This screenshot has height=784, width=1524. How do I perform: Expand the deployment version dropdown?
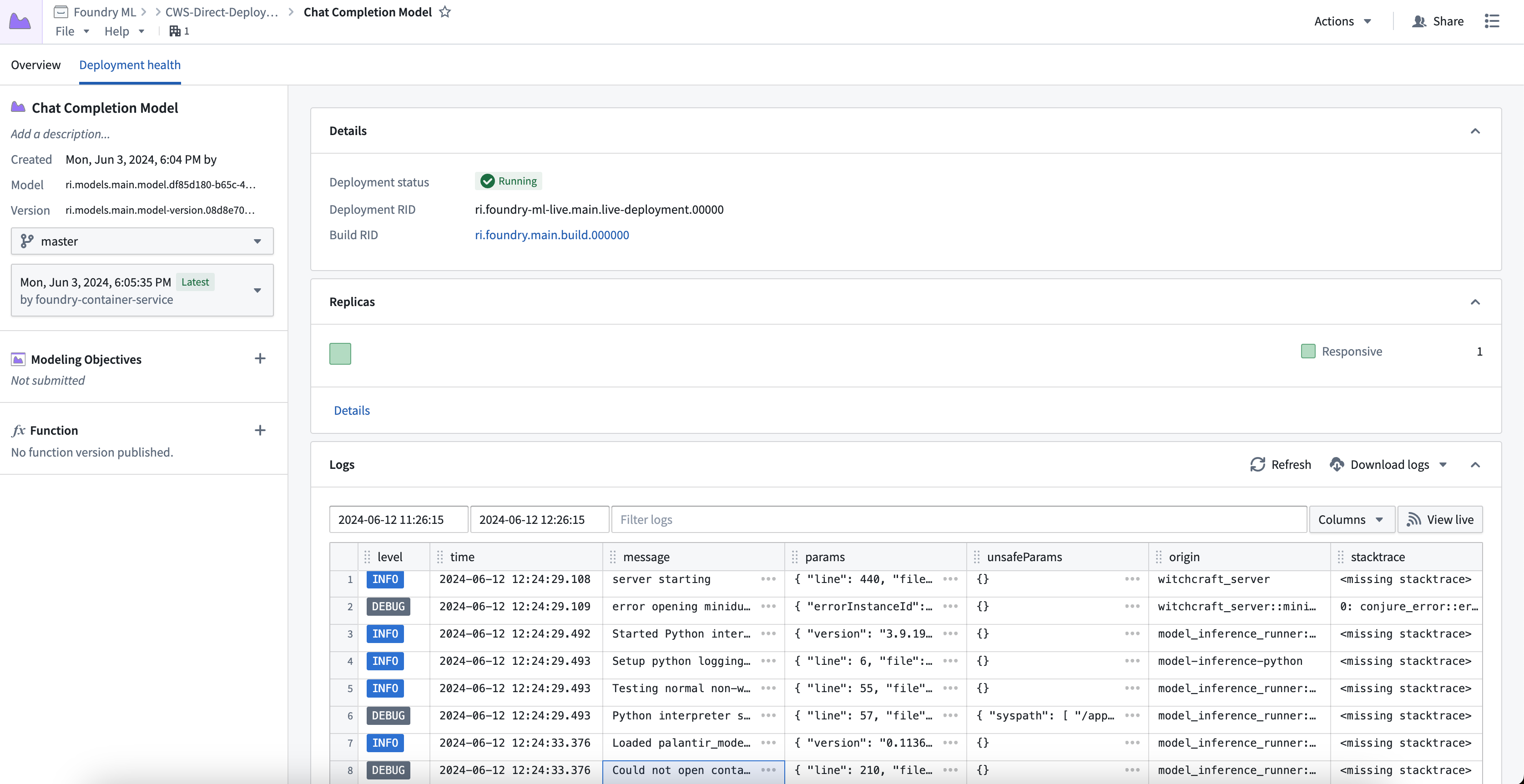tap(258, 290)
